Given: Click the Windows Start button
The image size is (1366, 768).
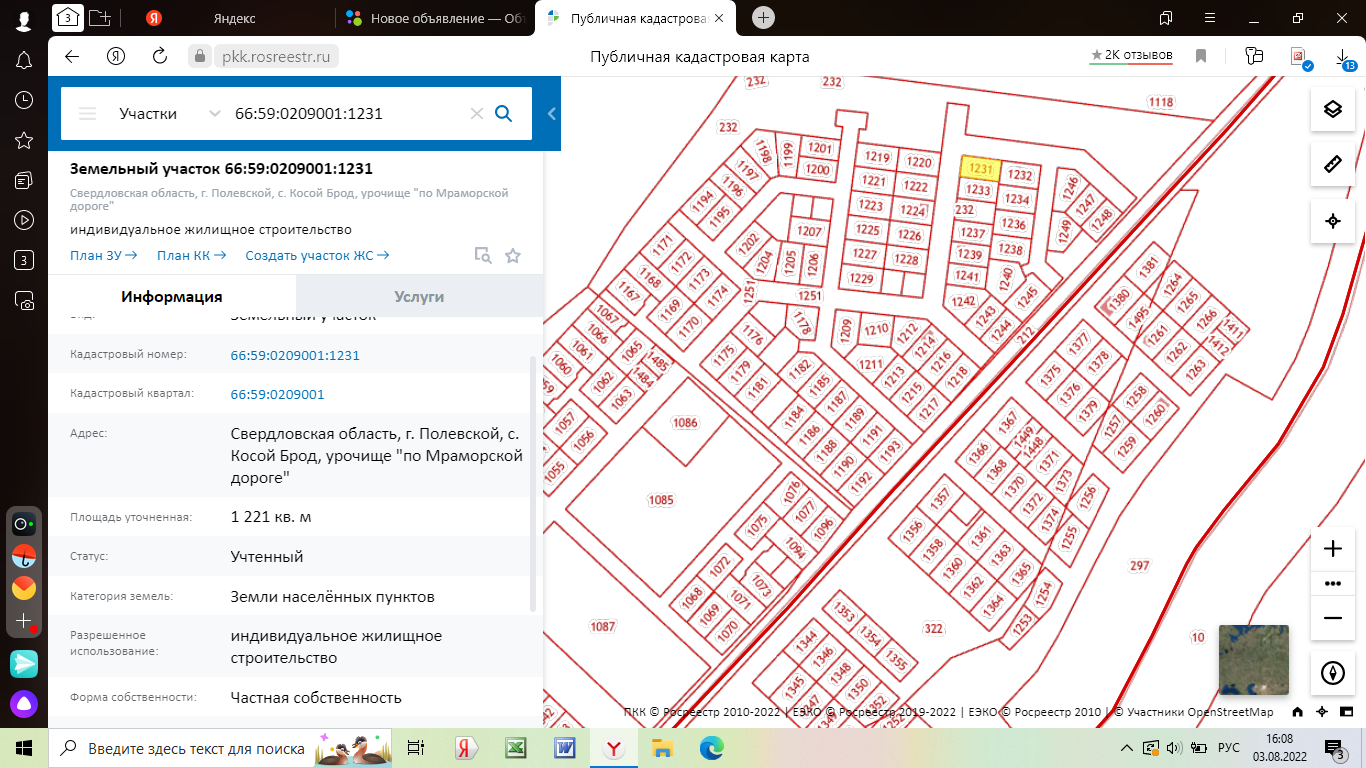Looking at the screenshot, I should [x=24, y=748].
